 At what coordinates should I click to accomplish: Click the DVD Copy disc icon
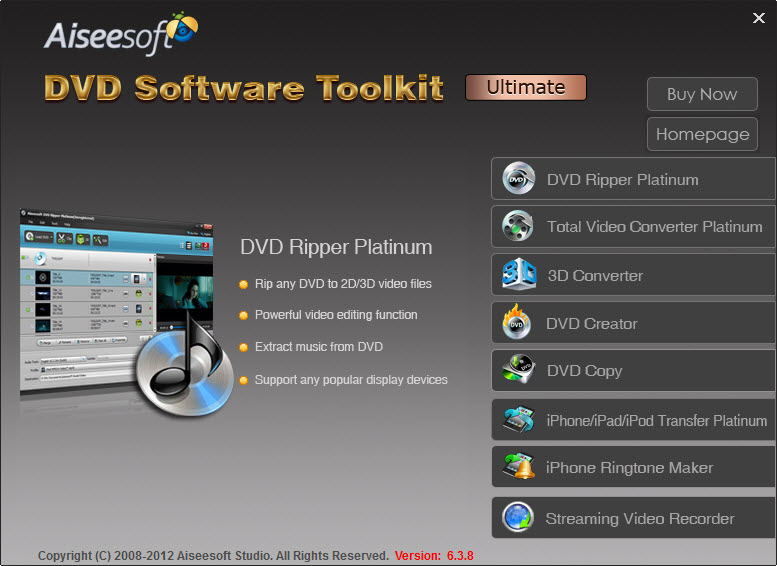pyautogui.click(x=518, y=369)
